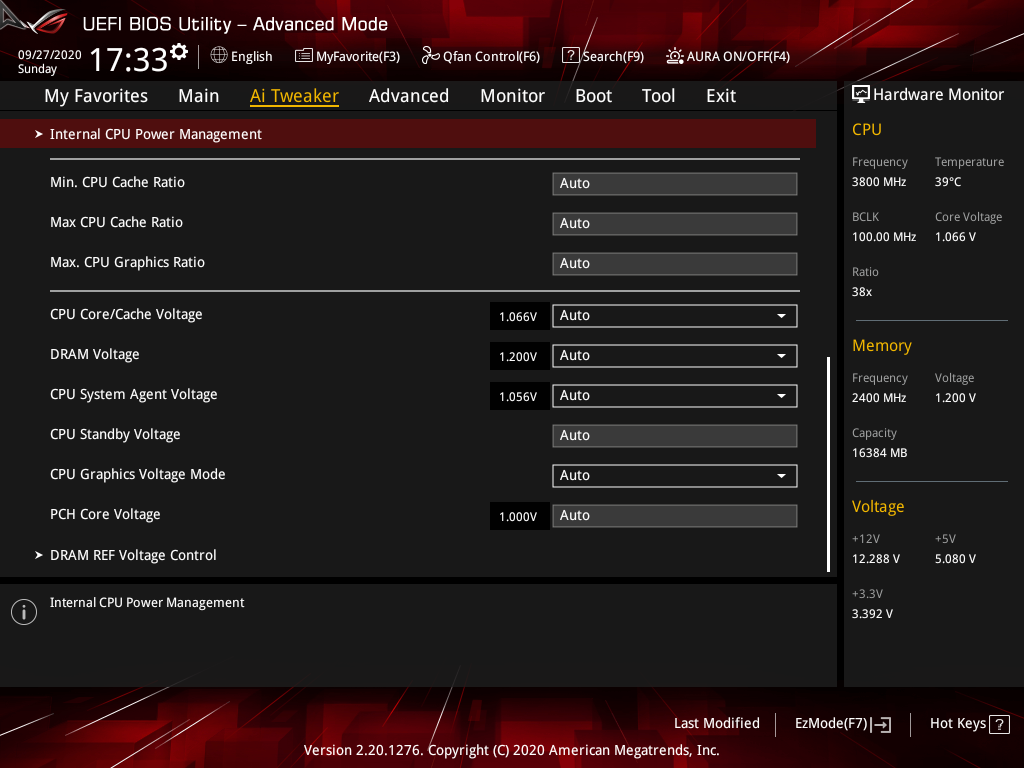Click Memory frequency 2400 MHz value
This screenshot has width=1024, height=768.
[879, 397]
